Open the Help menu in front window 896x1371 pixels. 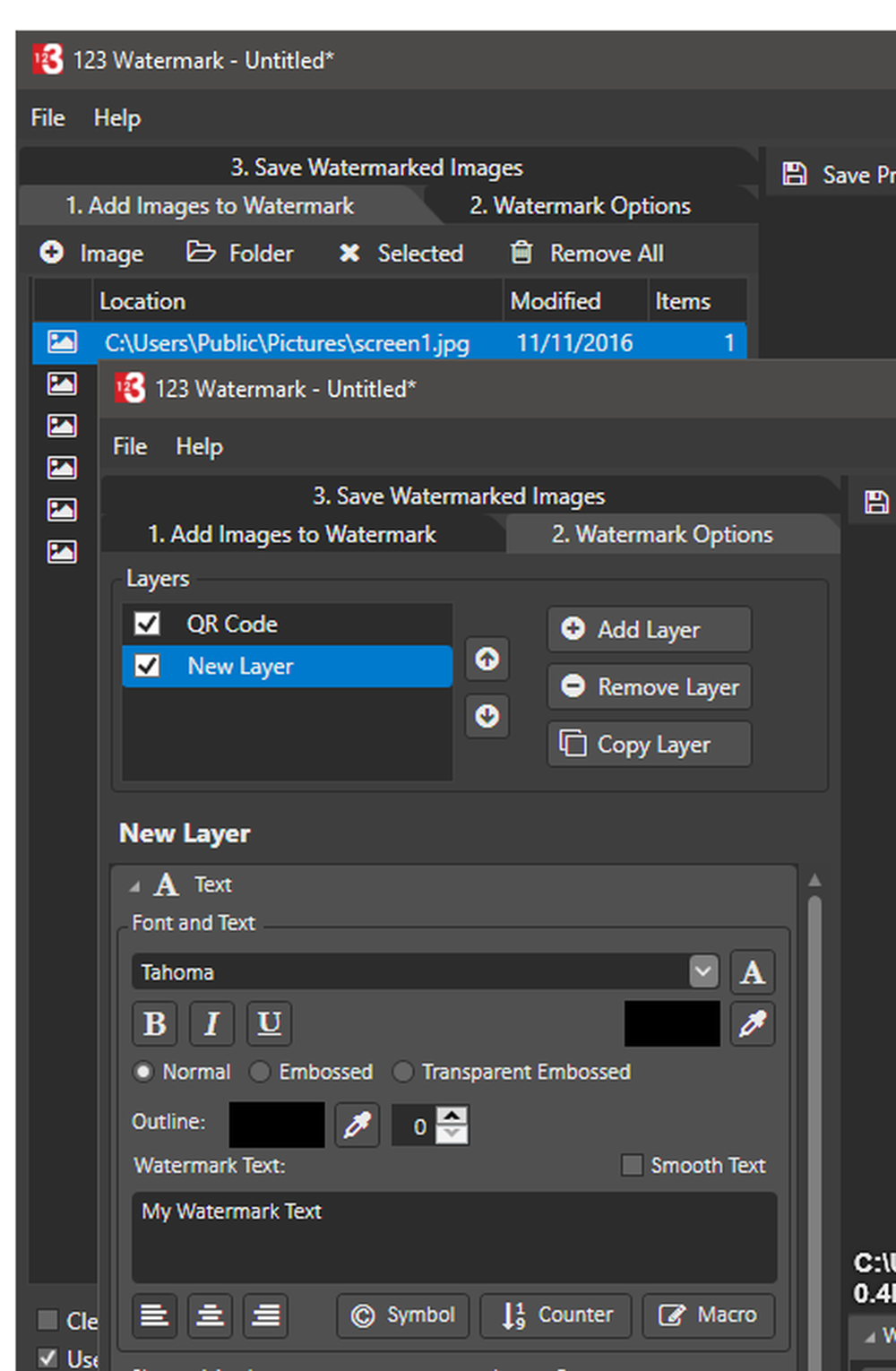[199, 446]
